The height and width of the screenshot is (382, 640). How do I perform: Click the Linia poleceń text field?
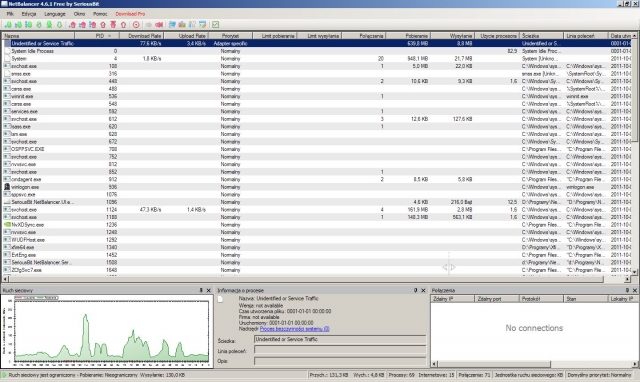pos(340,350)
